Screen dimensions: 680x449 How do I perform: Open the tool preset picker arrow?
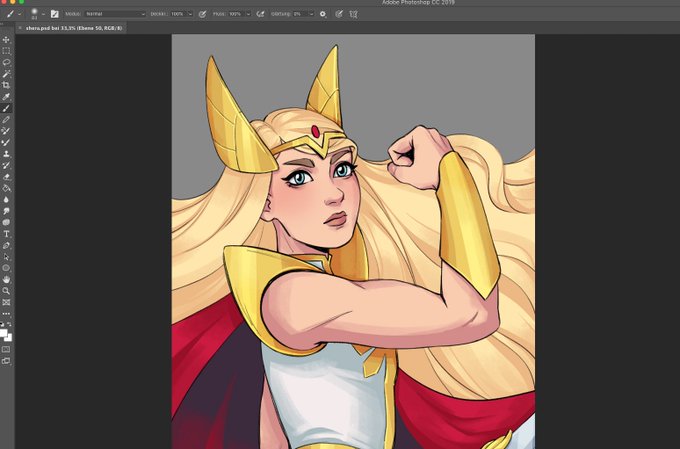[x=19, y=14]
